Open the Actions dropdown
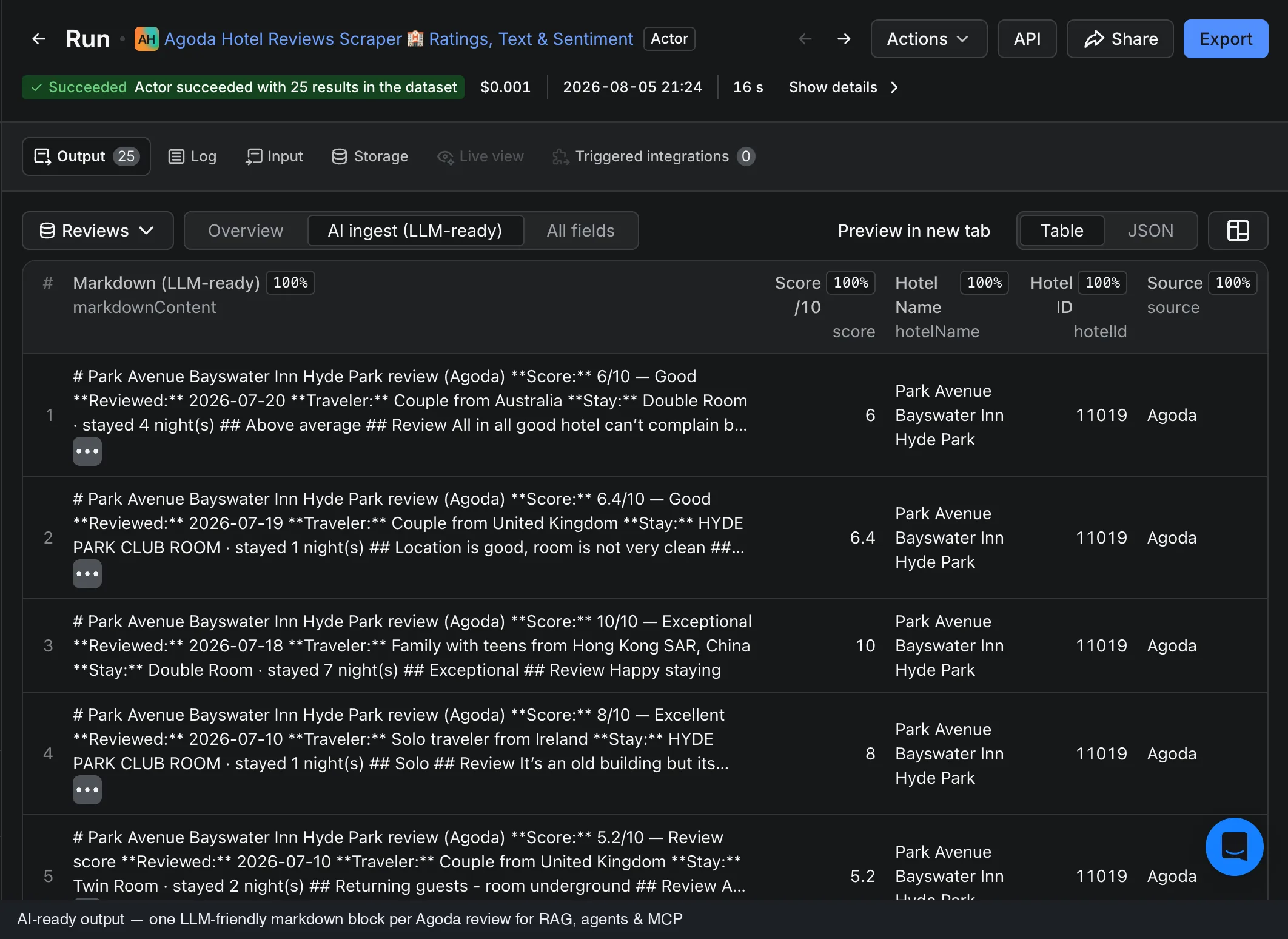 tap(929, 39)
